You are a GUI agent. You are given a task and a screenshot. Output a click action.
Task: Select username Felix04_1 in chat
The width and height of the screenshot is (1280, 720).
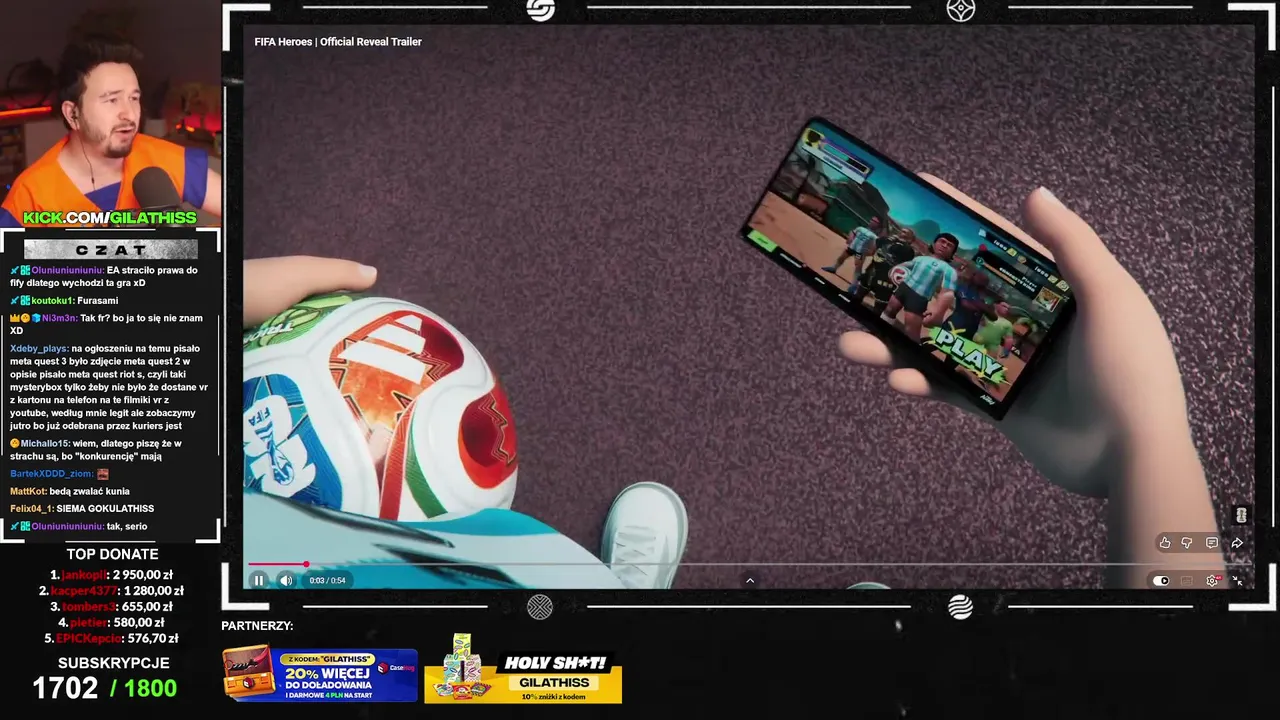[31, 509]
